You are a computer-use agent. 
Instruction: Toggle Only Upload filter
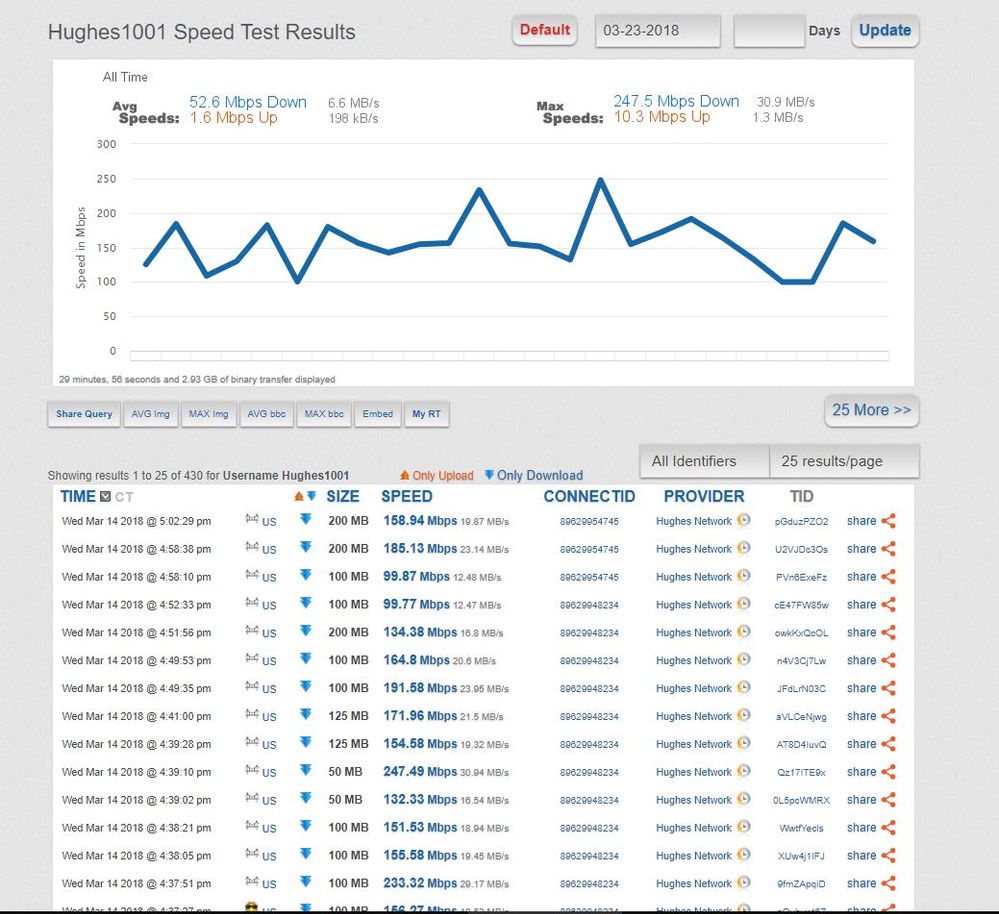point(436,476)
